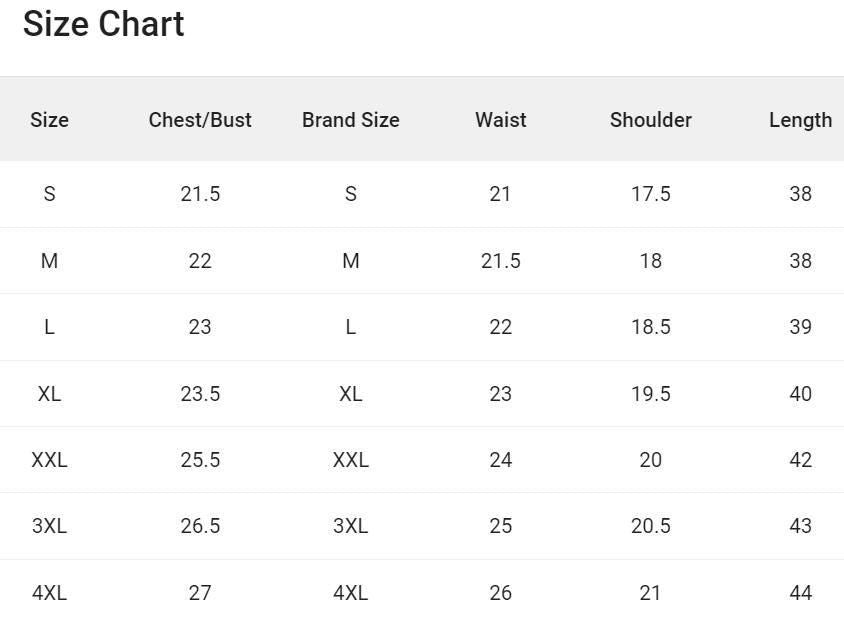
Task: Select the Length value 44 for 4XL
Action: coord(800,593)
